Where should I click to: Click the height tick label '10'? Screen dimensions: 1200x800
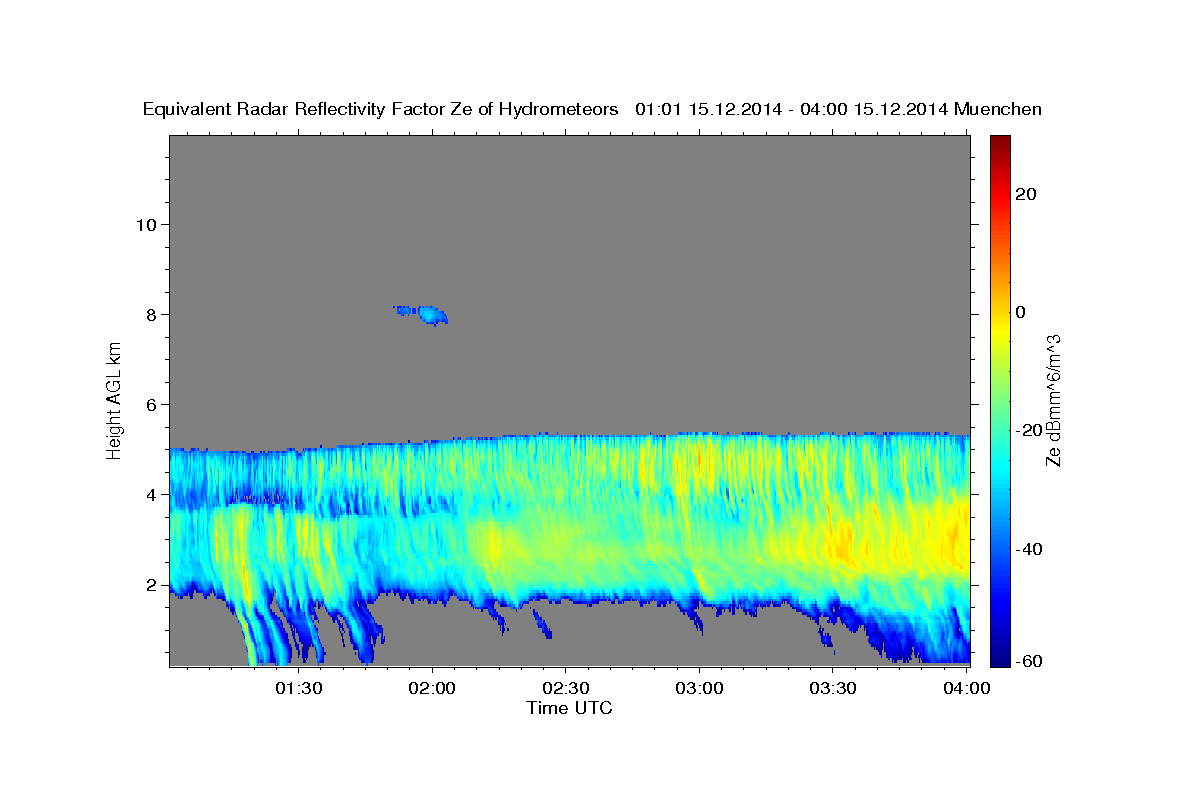145,224
